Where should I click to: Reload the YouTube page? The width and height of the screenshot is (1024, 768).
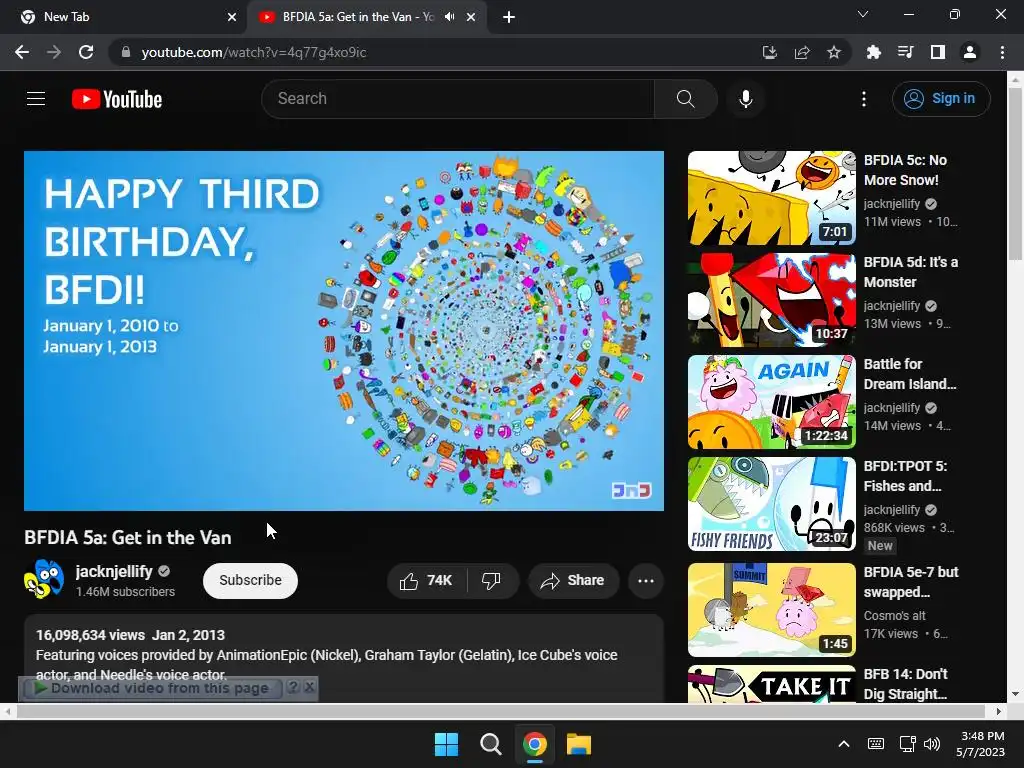click(86, 52)
